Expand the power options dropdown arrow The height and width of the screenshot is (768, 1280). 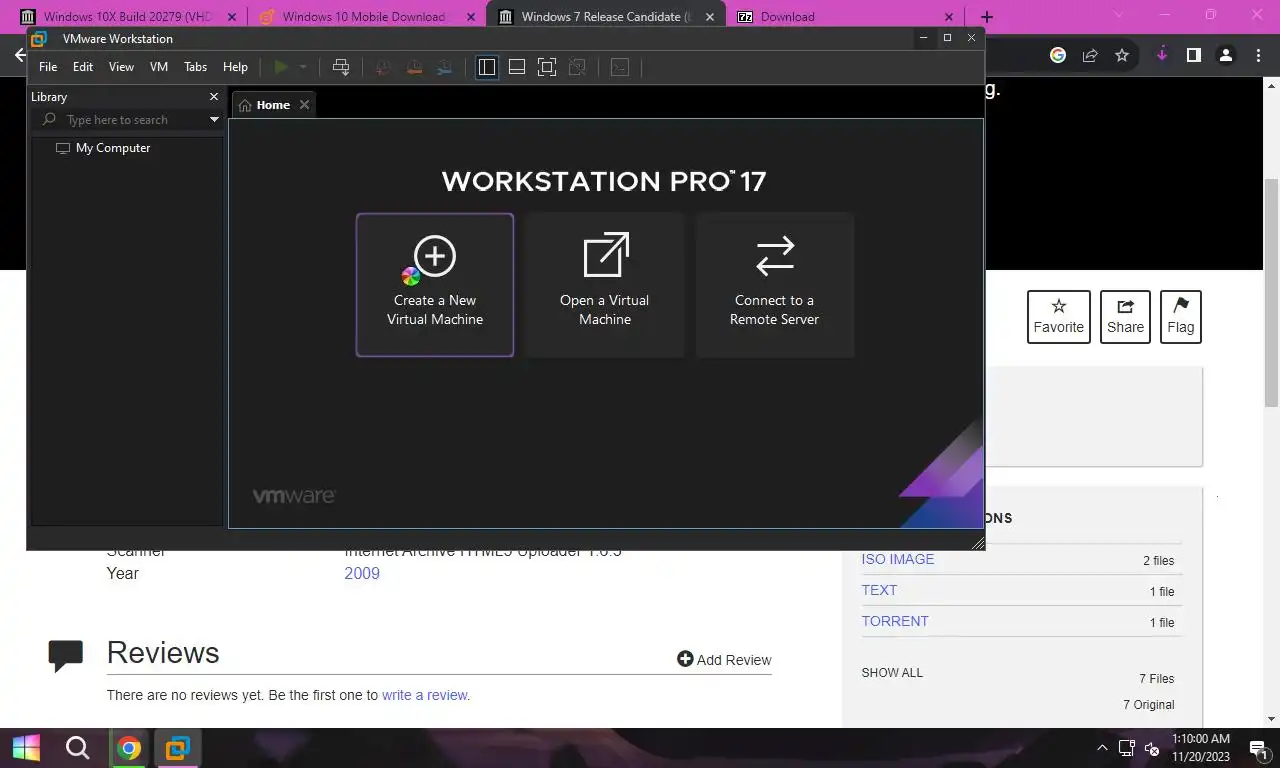pos(303,67)
